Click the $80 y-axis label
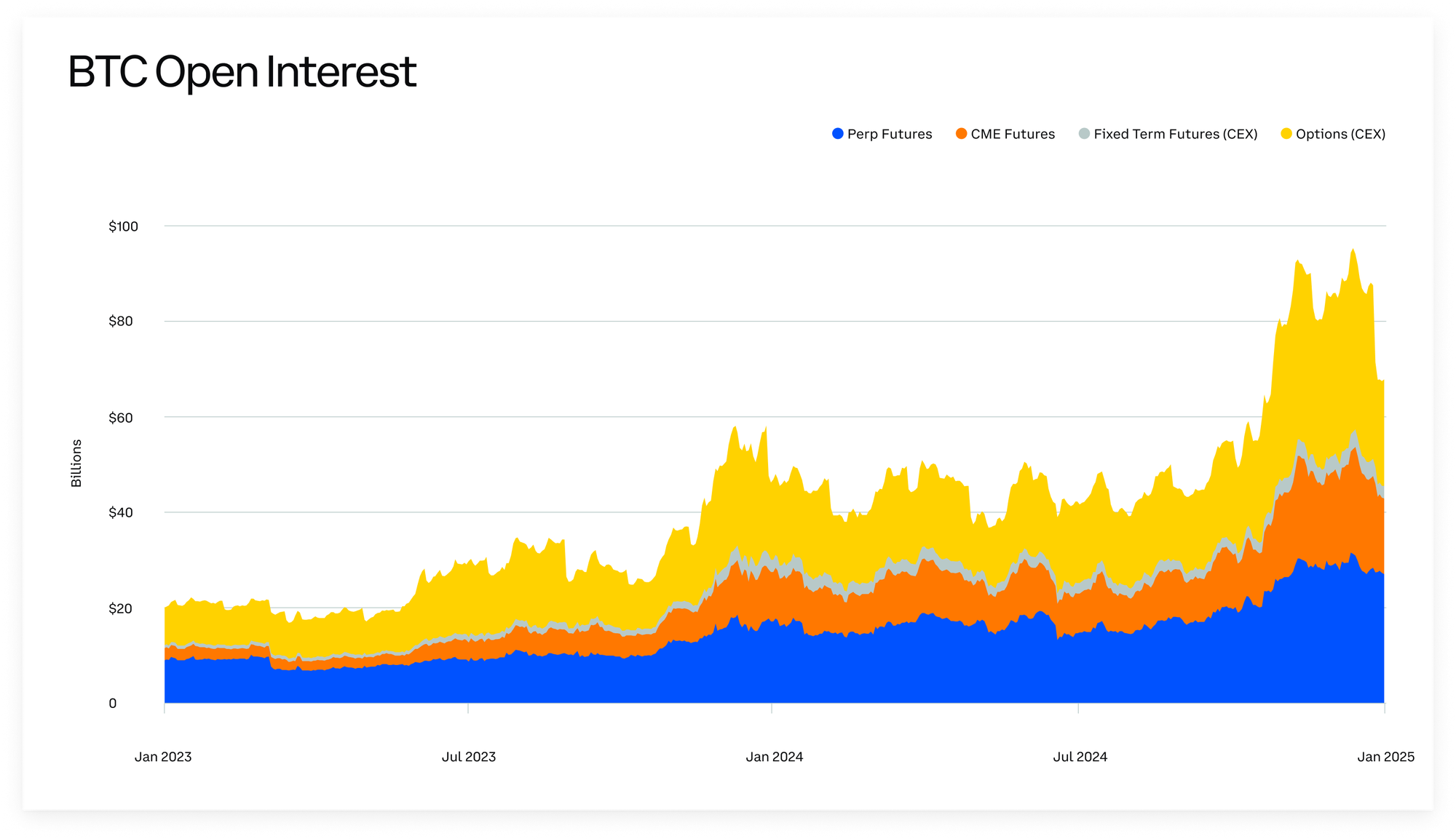This screenshot has width=1456, height=839. pyautogui.click(x=121, y=321)
